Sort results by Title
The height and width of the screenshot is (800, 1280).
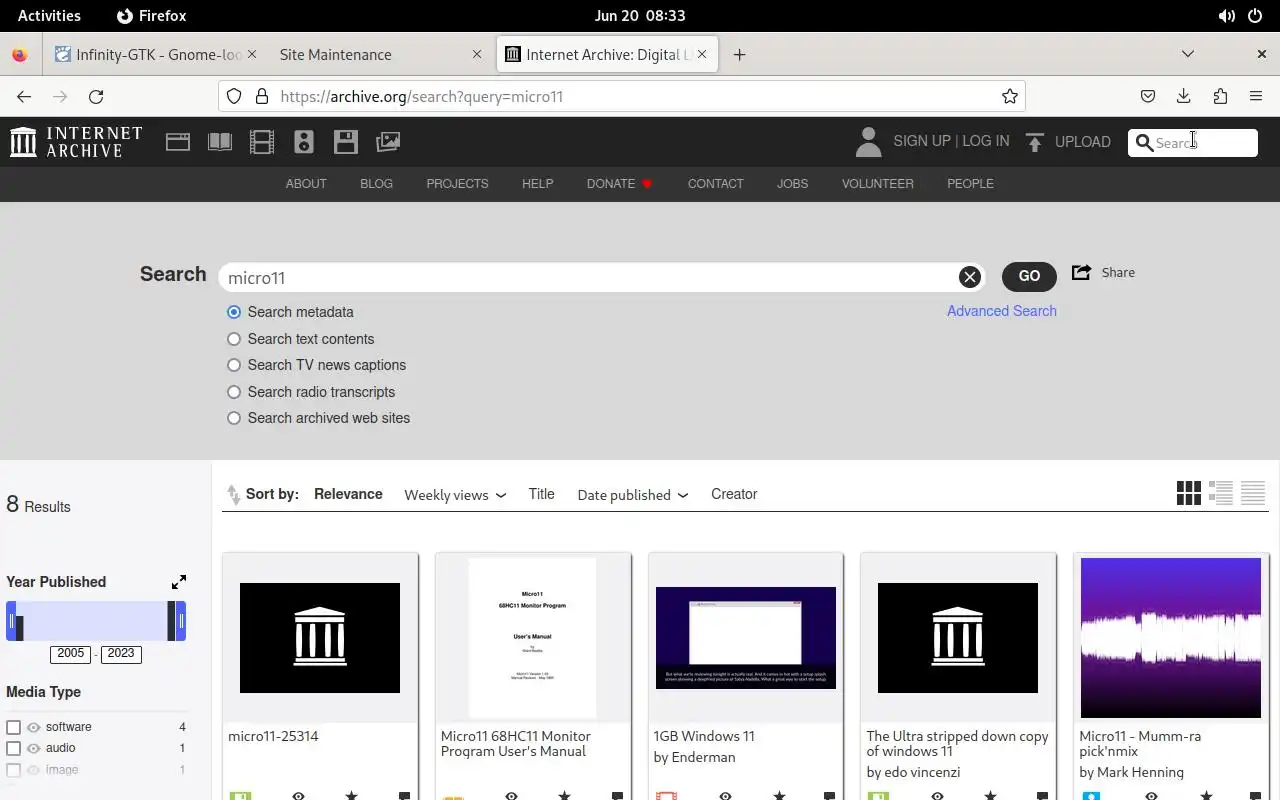541,494
